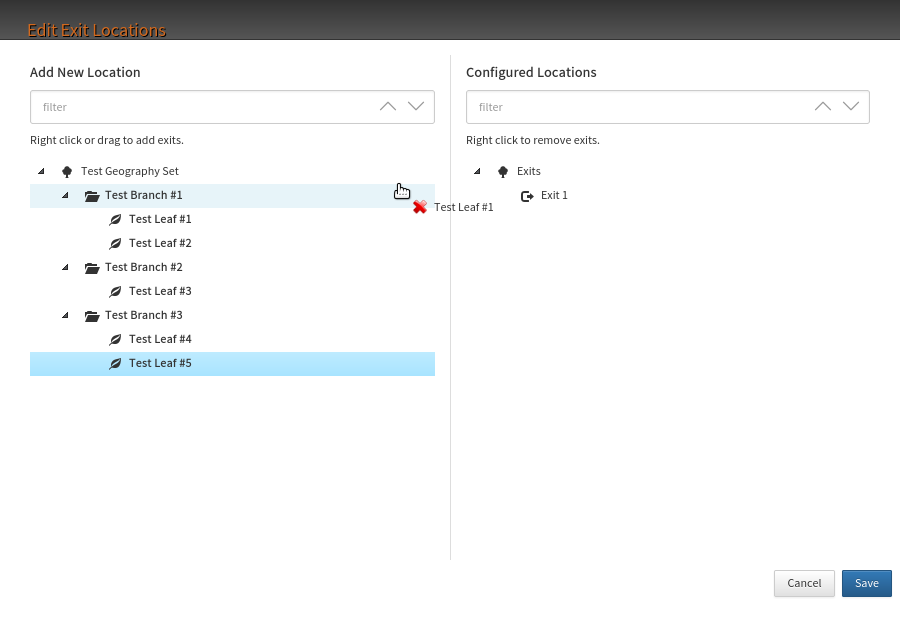Click the exit arrow icon beside Exit 1
The height and width of the screenshot is (622, 900).
coord(527,196)
